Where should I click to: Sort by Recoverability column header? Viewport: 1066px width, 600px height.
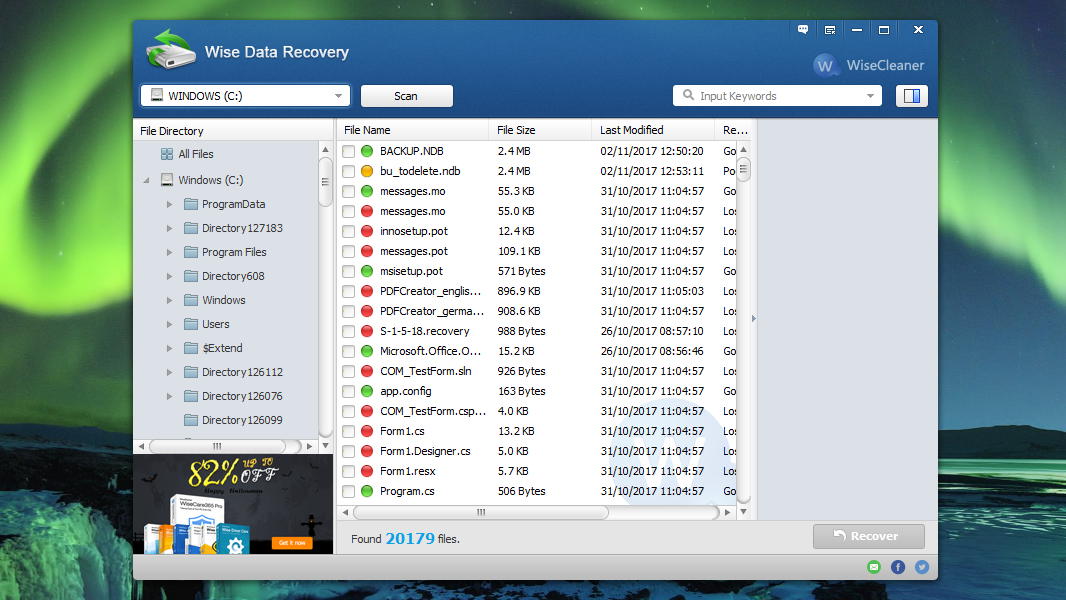[x=735, y=130]
